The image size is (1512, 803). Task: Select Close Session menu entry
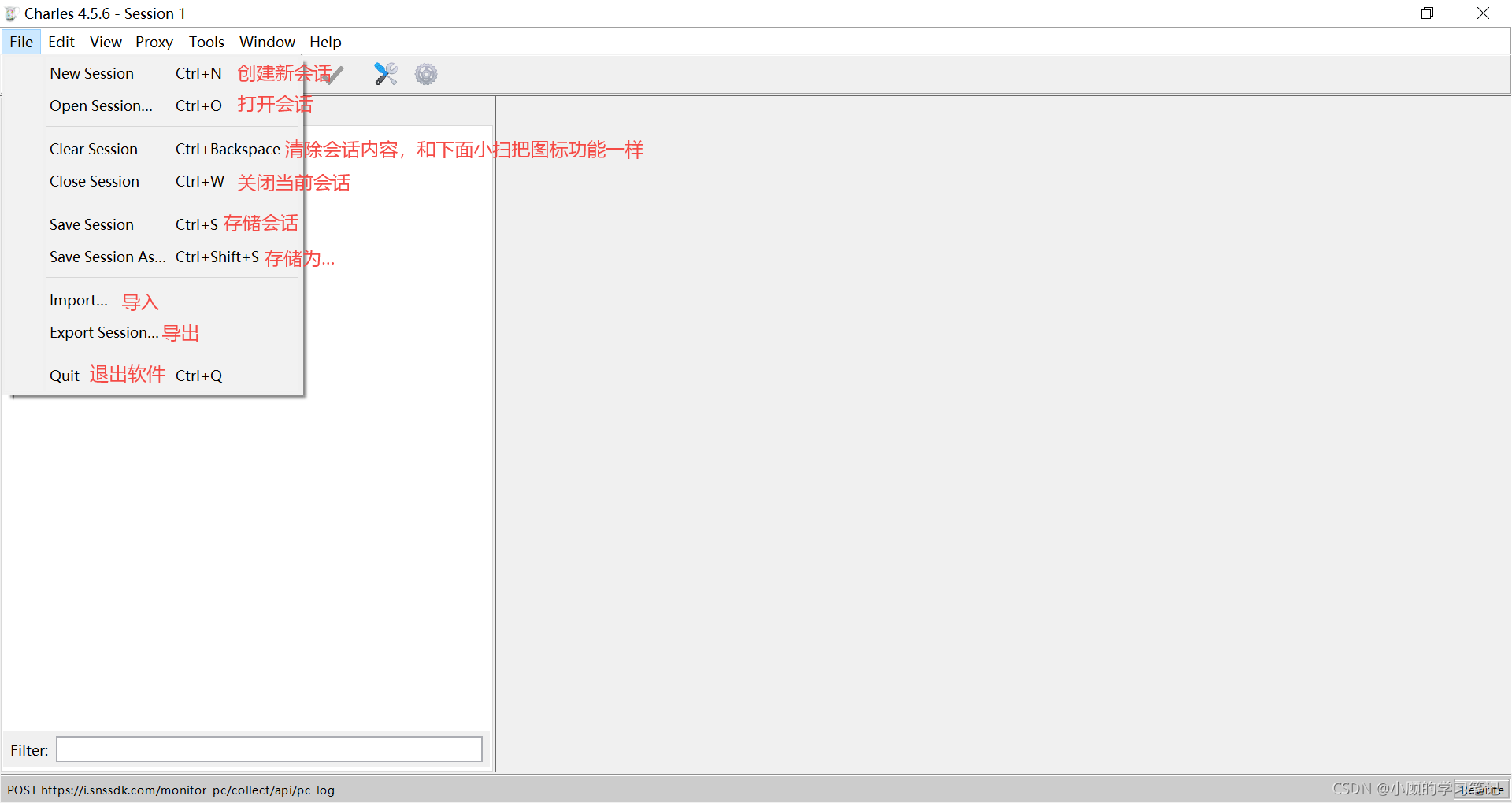click(x=152, y=181)
